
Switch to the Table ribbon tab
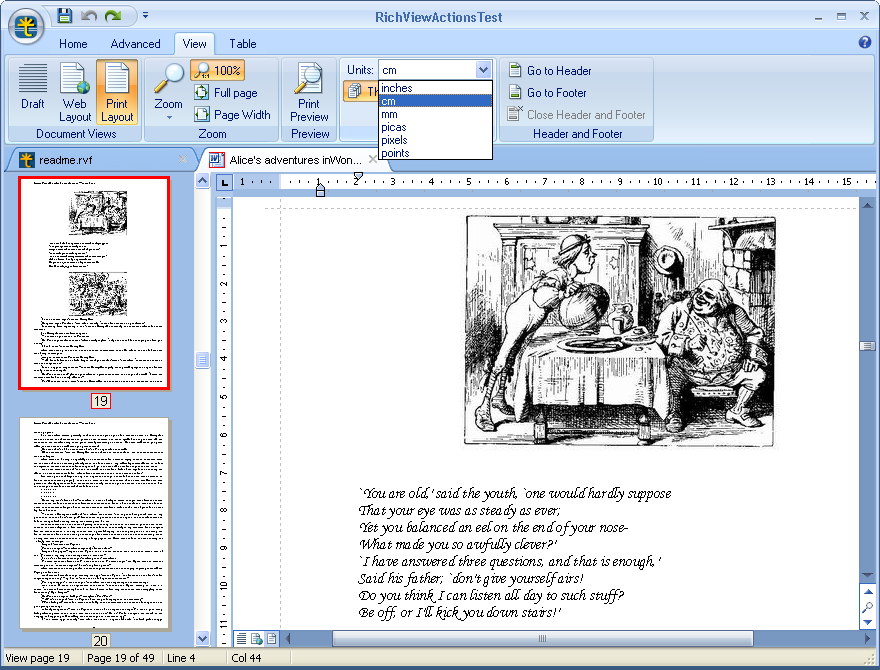242,44
